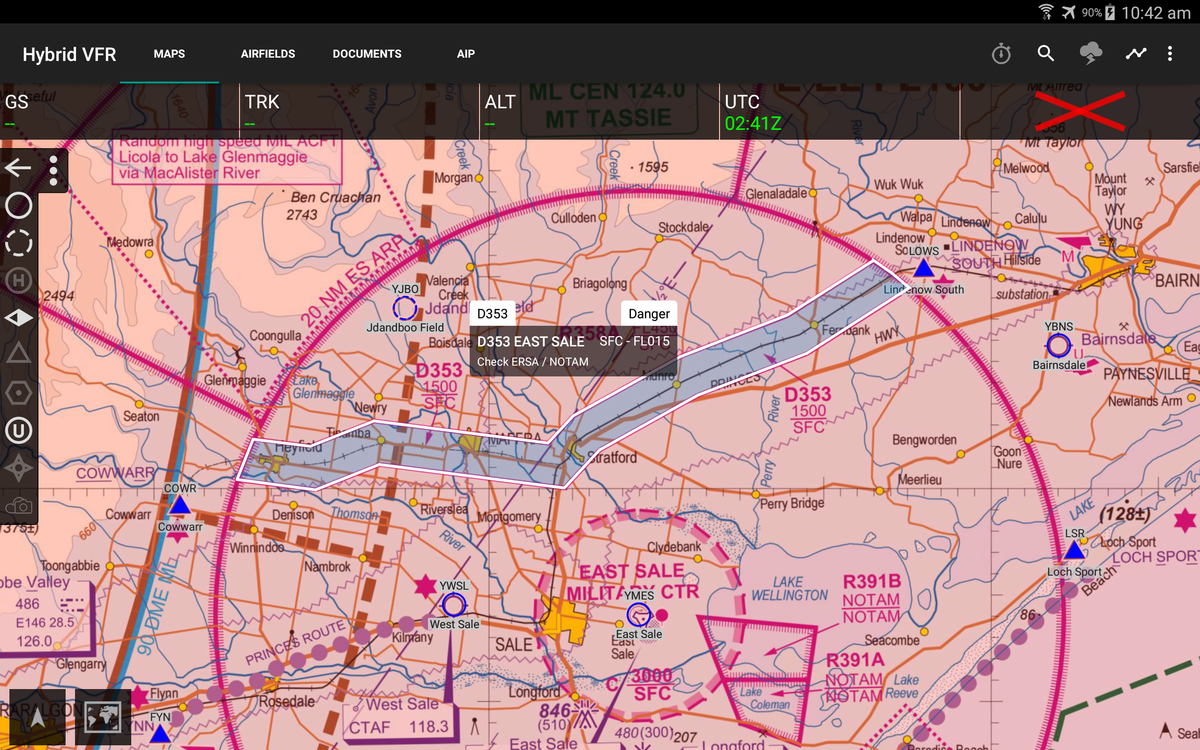The height and width of the screenshot is (750, 1200).
Task: Tap the 90% battery indicator
Action: point(1098,12)
